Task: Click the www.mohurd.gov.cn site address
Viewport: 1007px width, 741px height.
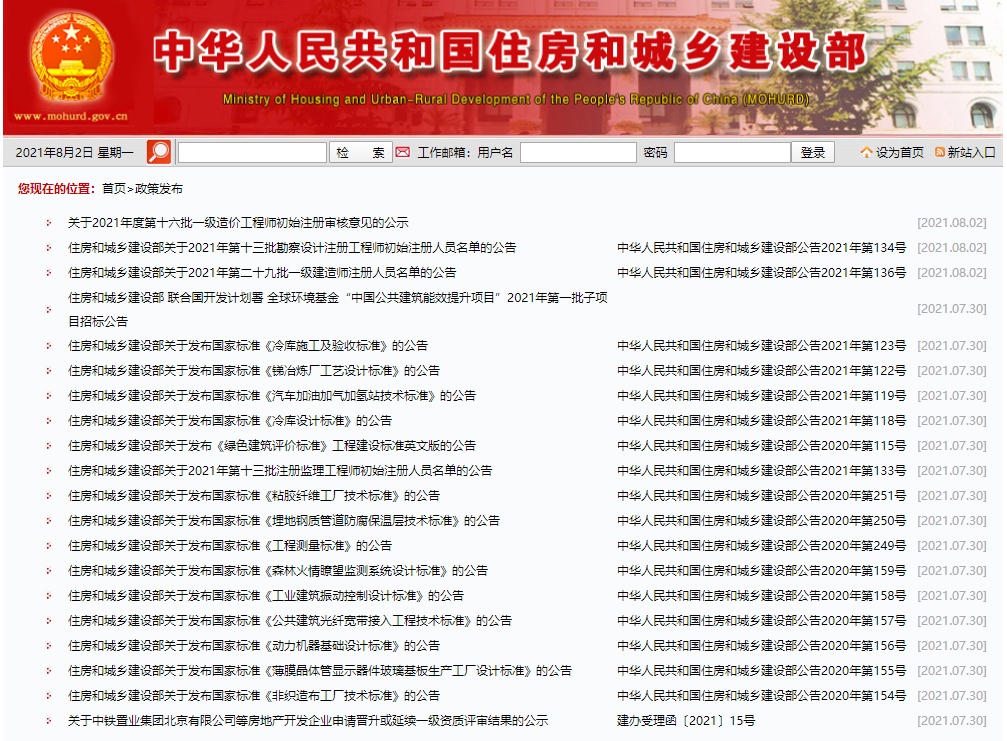Action: tap(71, 117)
